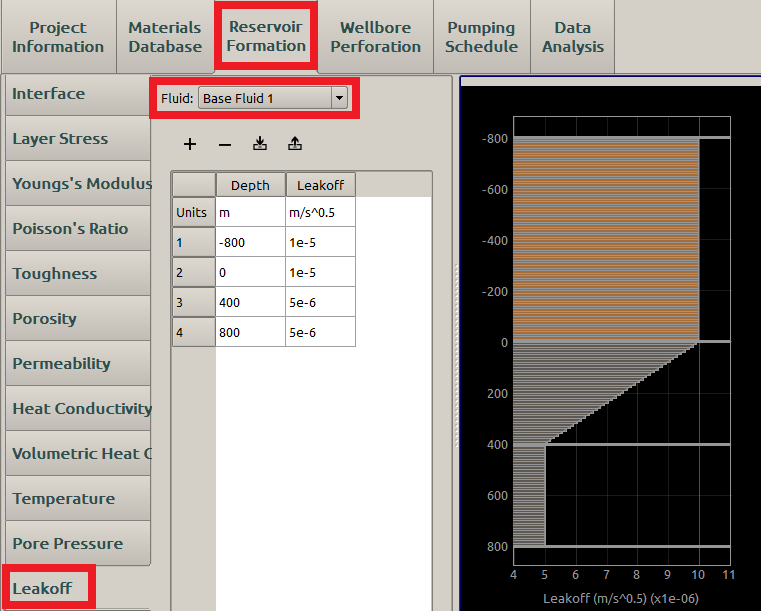Click the Depth column header
Viewport: 761px width, 611px height.
[250, 185]
